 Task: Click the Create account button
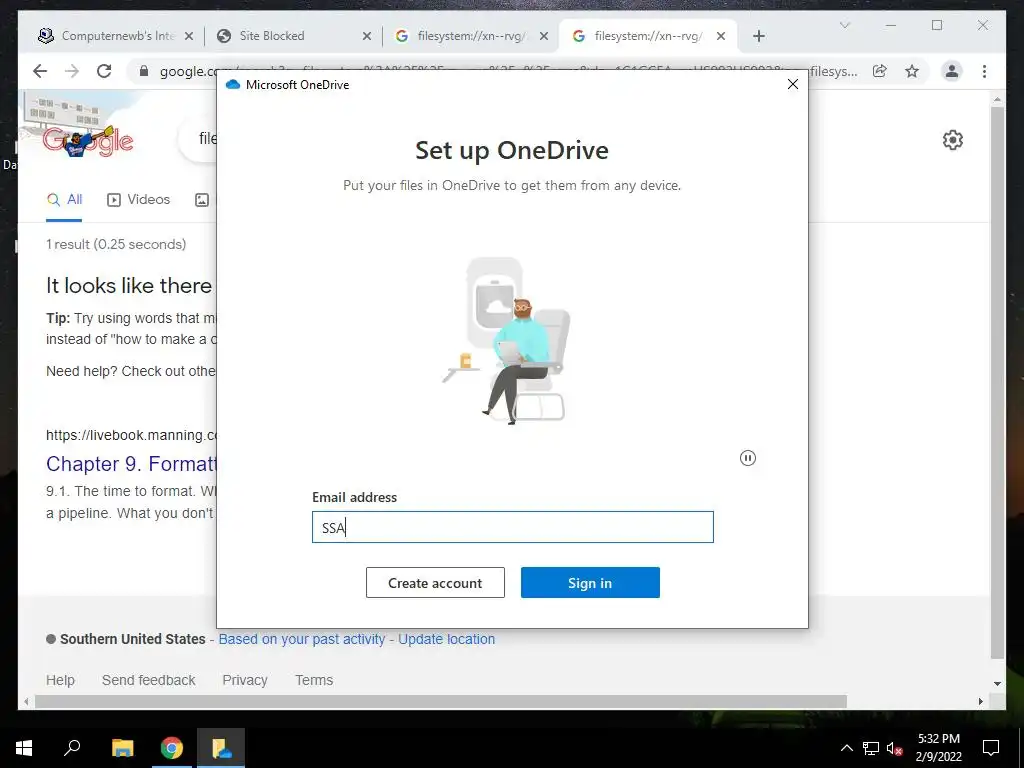point(435,583)
